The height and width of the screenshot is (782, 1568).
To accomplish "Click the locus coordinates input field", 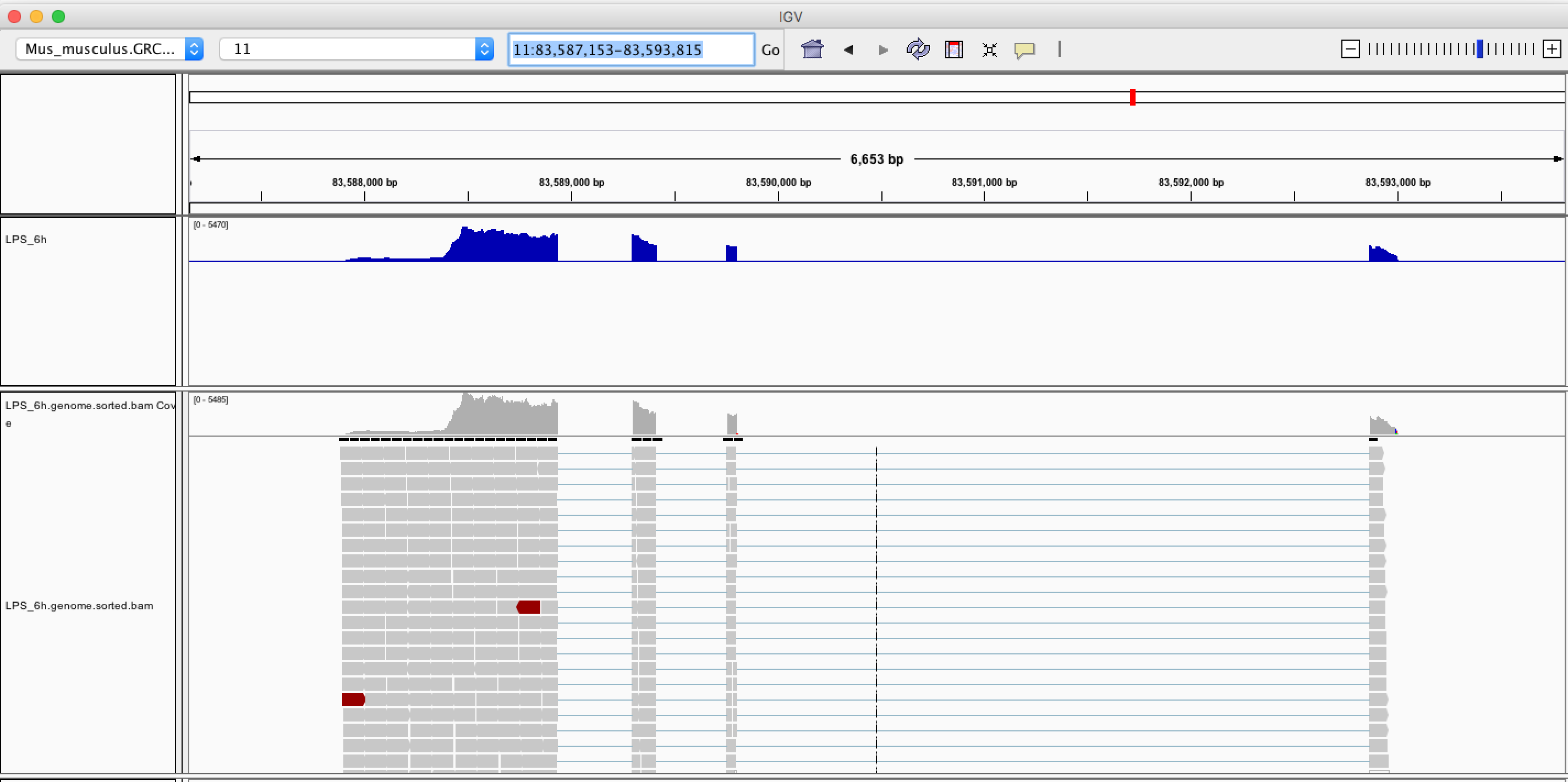I will [x=630, y=49].
